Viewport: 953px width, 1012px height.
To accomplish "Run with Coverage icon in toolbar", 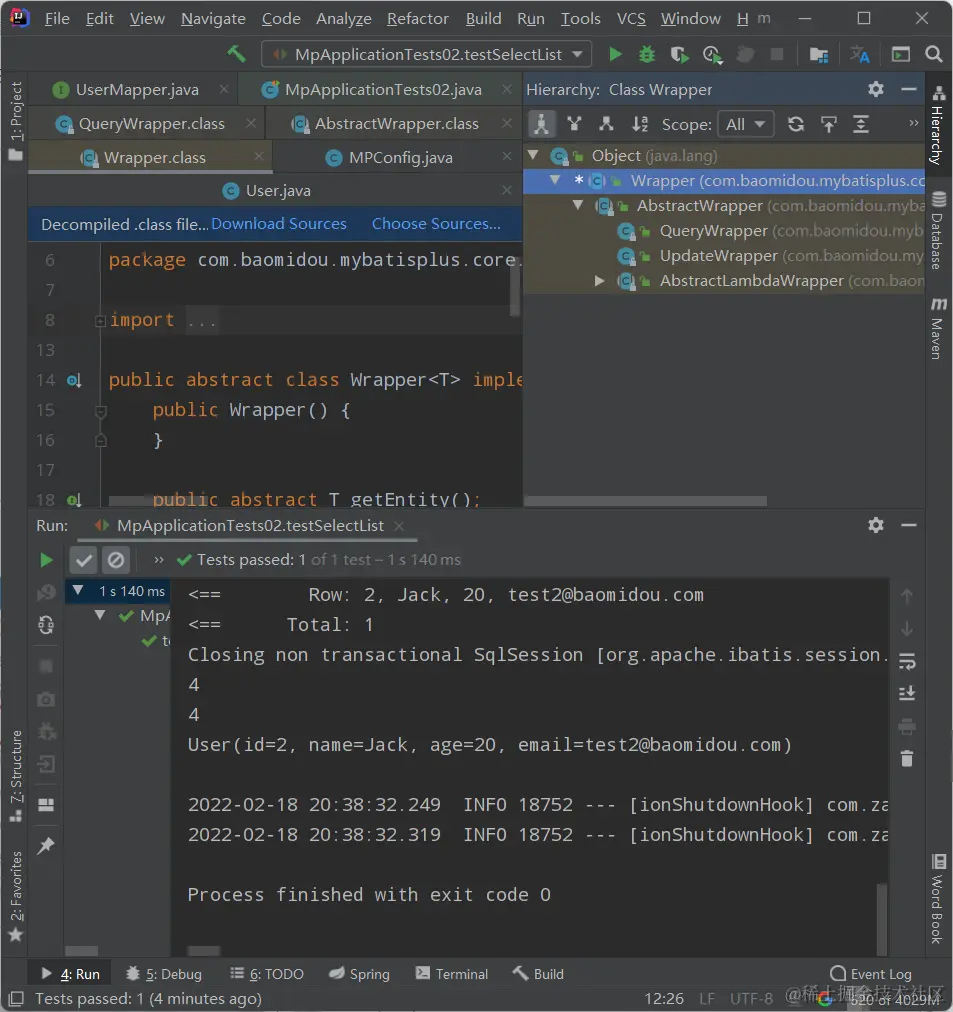I will pyautogui.click(x=679, y=54).
